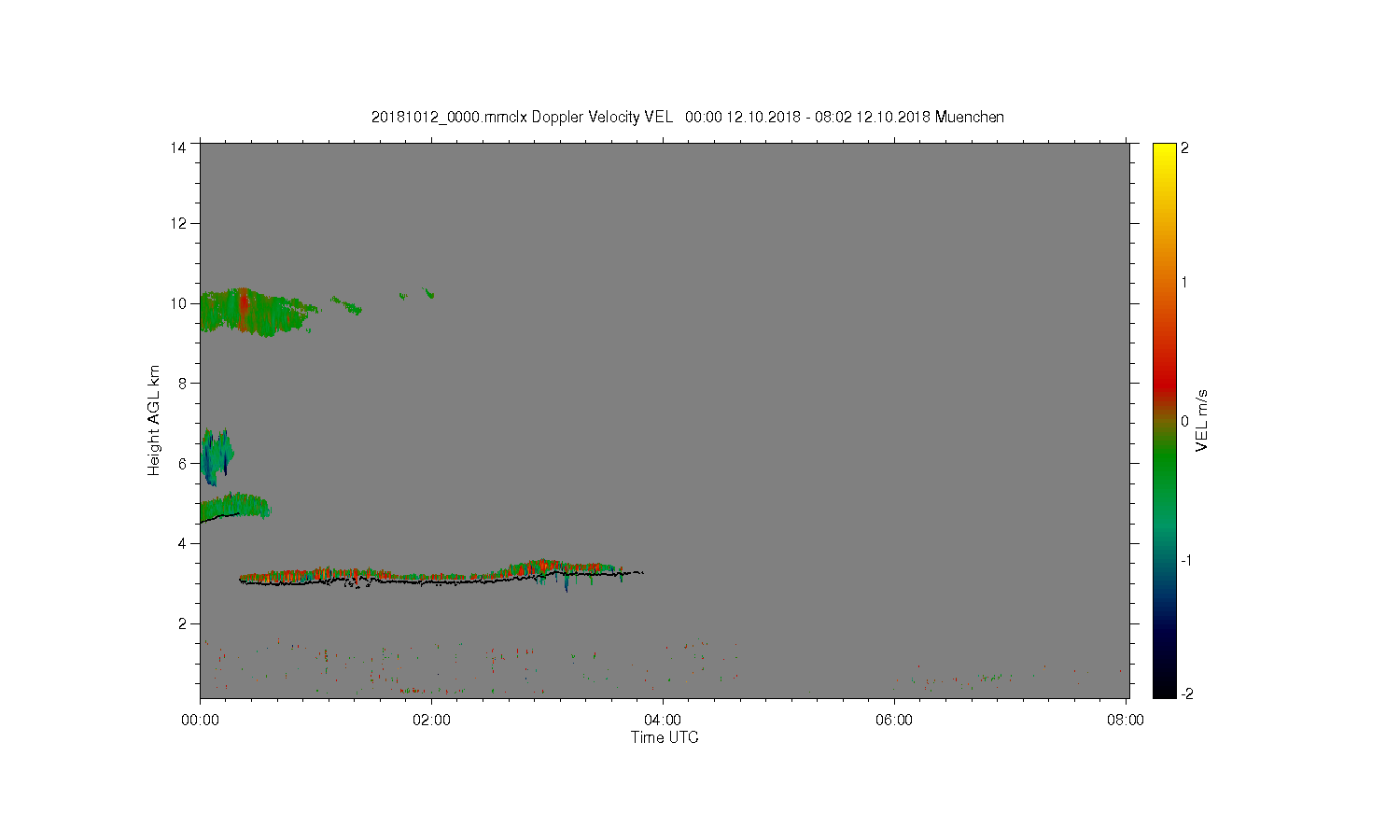
Task: Click the colorbar value label -1
Action: click(x=1186, y=560)
